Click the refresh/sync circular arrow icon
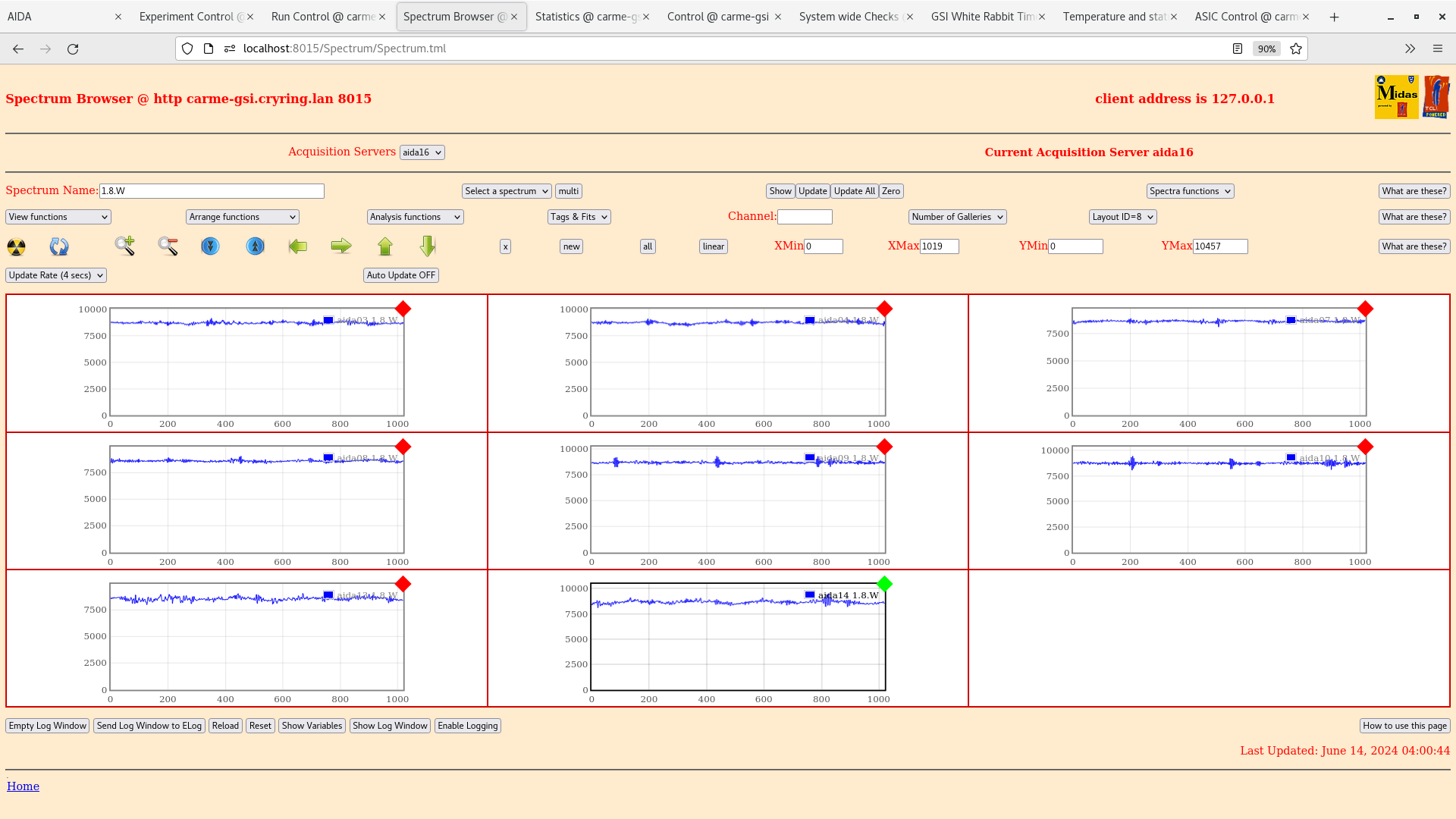The image size is (1456, 819). (x=59, y=245)
